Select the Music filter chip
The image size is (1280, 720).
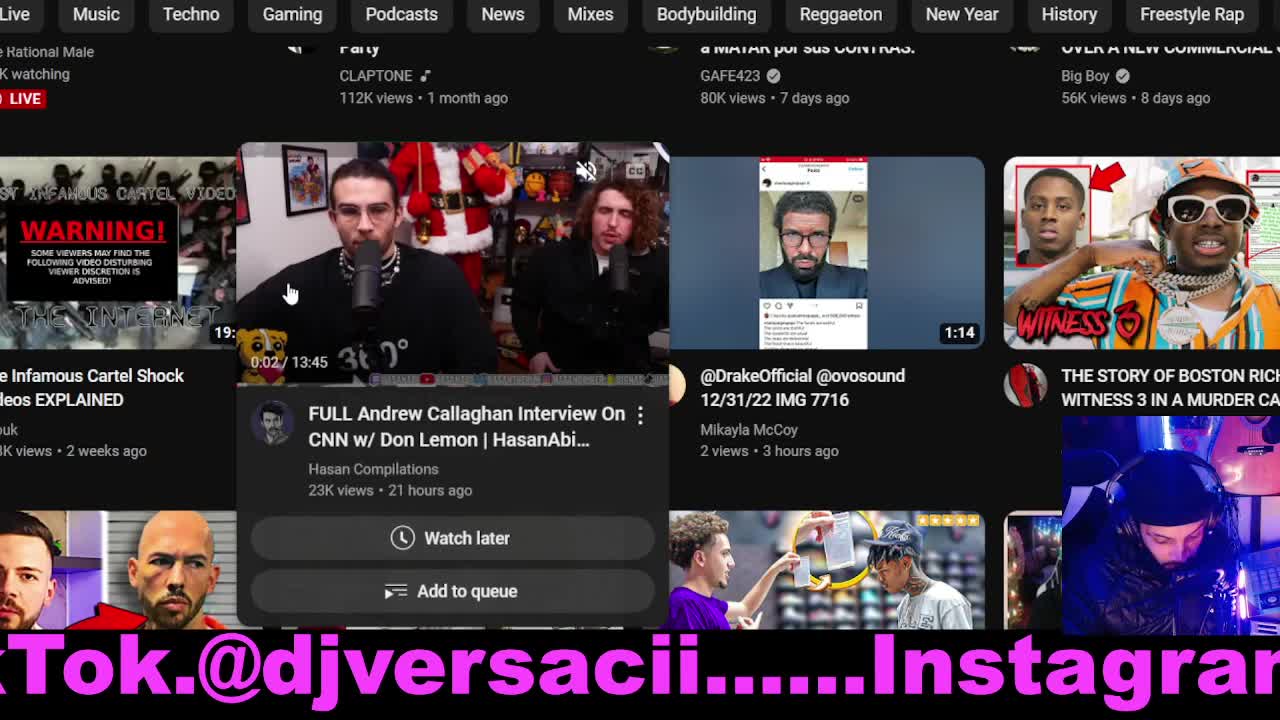point(96,14)
